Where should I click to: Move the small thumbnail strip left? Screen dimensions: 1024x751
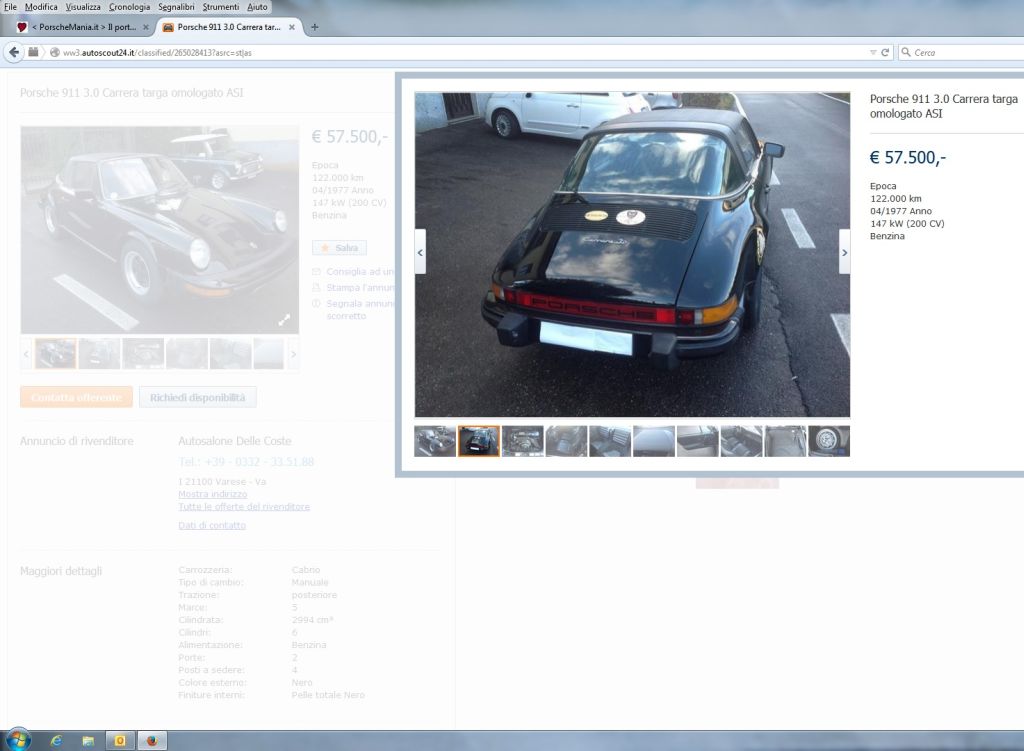click(26, 354)
